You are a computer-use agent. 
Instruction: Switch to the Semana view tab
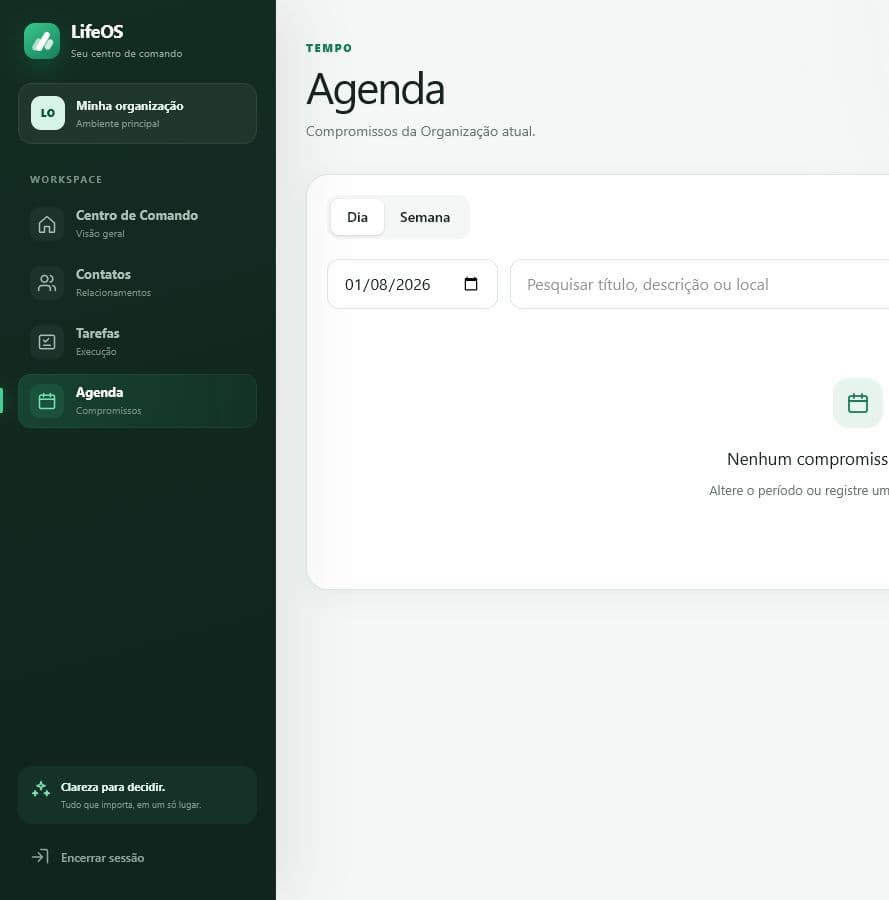point(425,217)
